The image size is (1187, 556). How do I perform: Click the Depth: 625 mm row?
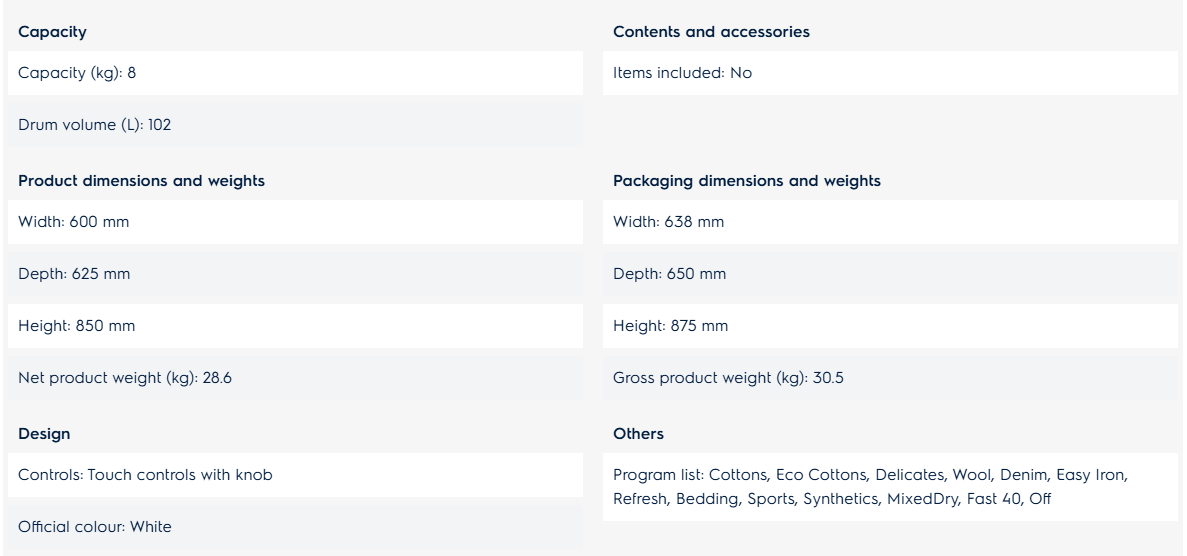click(295, 274)
